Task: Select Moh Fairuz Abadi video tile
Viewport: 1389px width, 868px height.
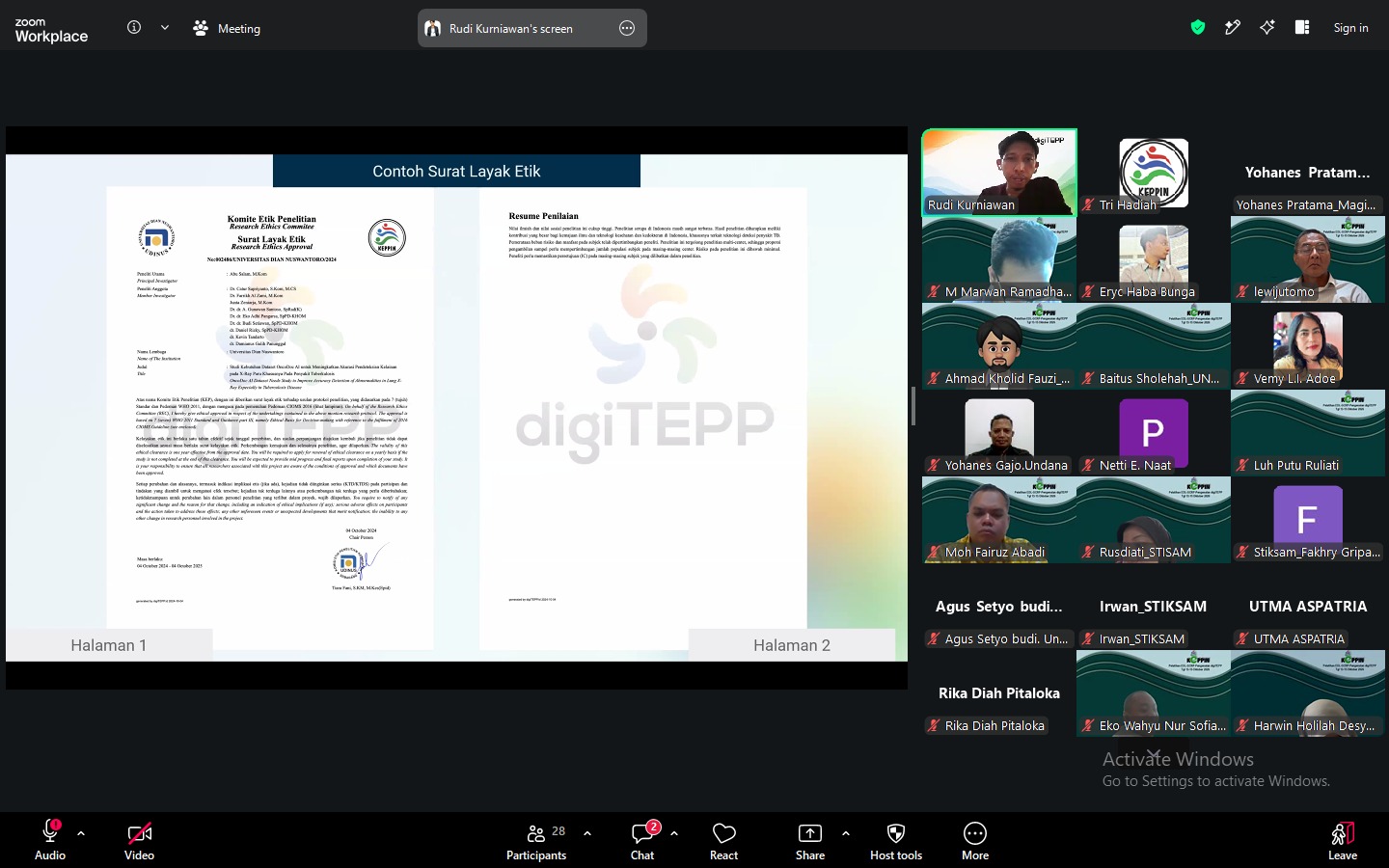Action: click(999, 520)
